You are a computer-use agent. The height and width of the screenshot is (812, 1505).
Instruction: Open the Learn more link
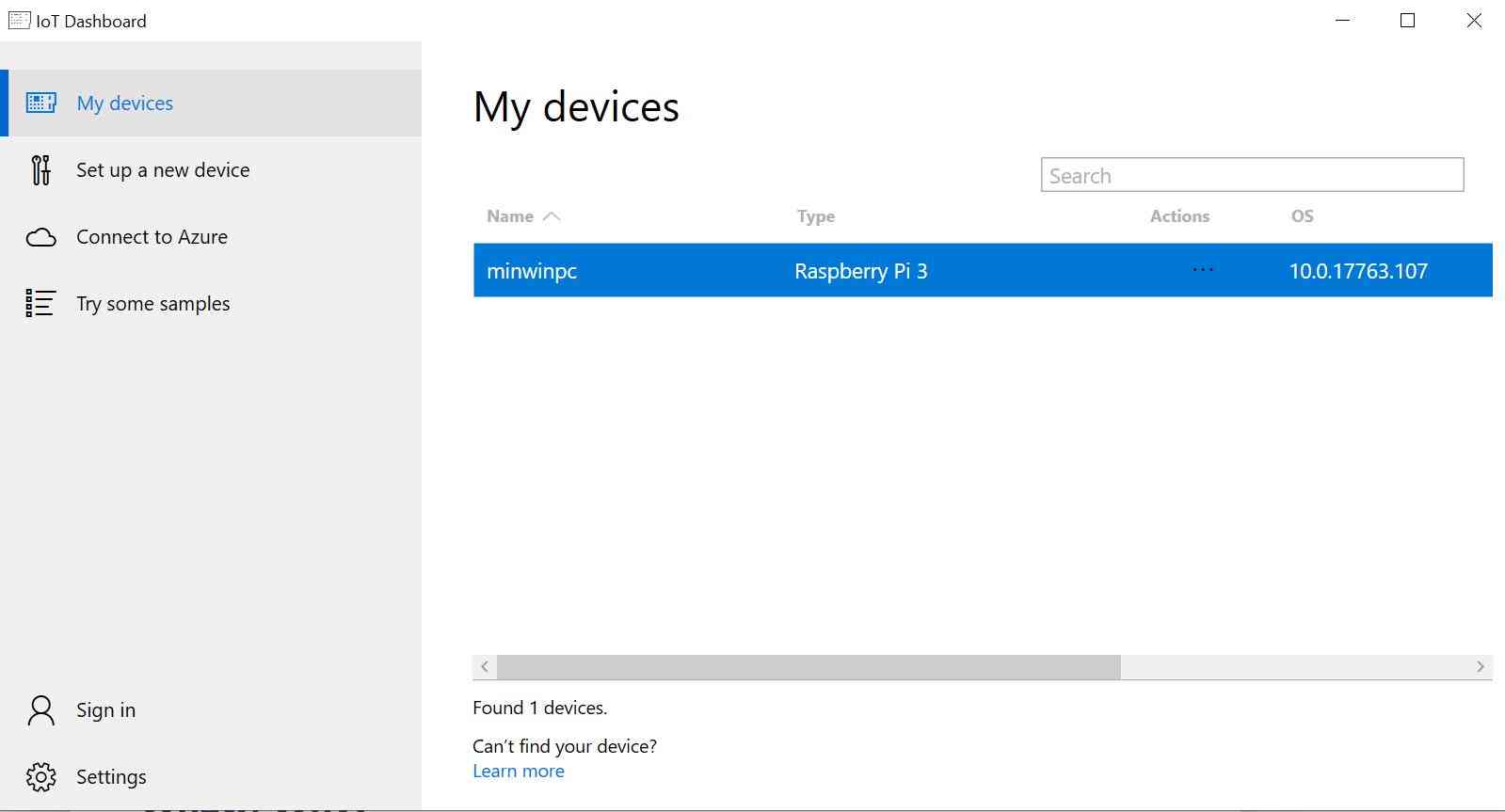coord(519,772)
